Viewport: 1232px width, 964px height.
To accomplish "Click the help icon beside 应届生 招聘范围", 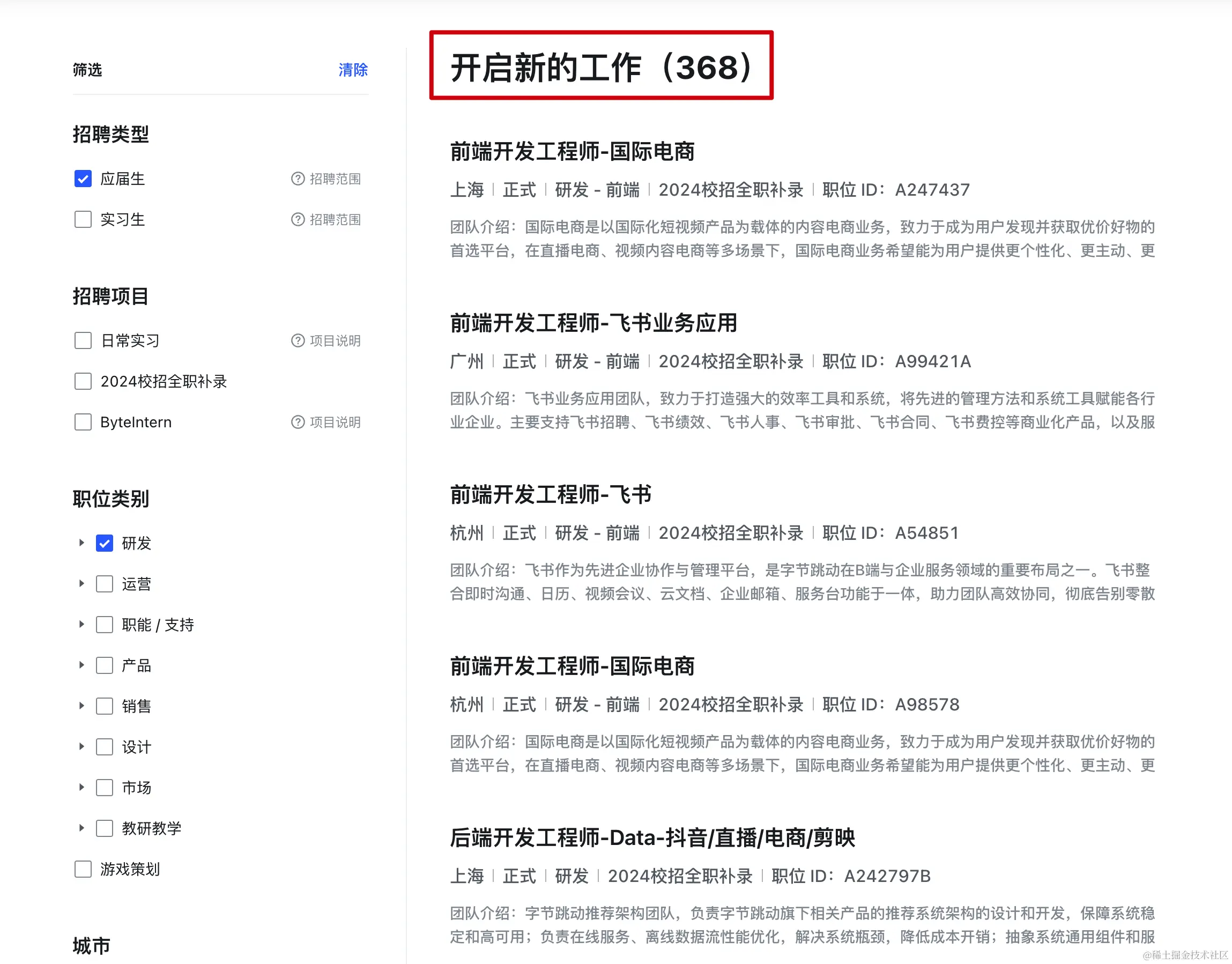I will (x=298, y=179).
